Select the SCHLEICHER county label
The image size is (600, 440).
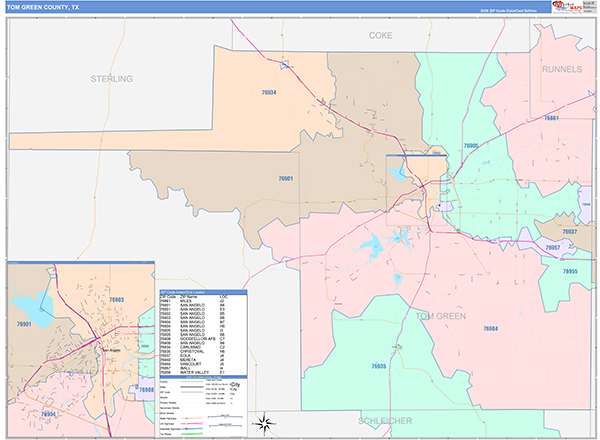click(385, 423)
